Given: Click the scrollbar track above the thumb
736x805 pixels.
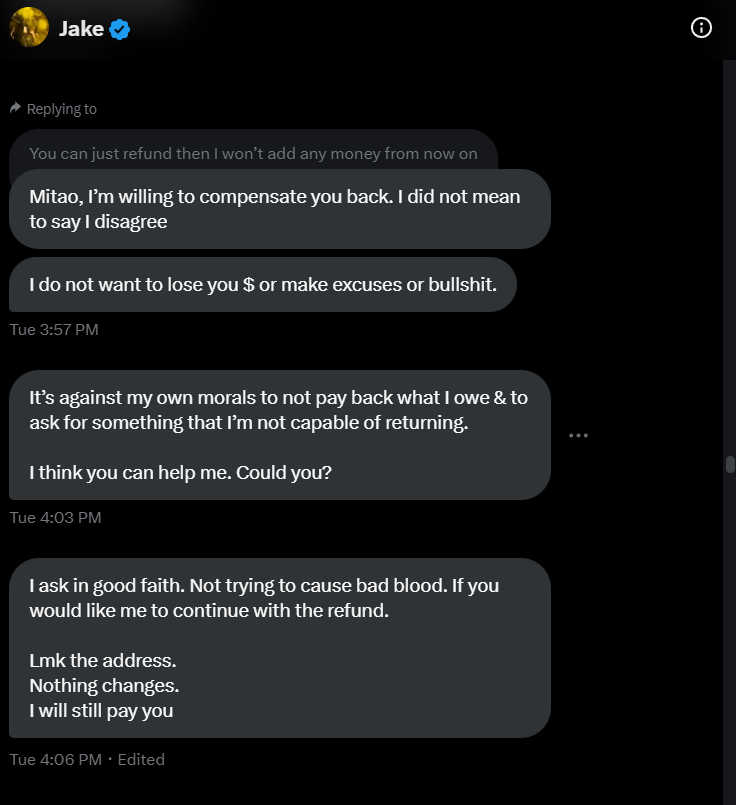Looking at the screenshot, I should (730, 257).
